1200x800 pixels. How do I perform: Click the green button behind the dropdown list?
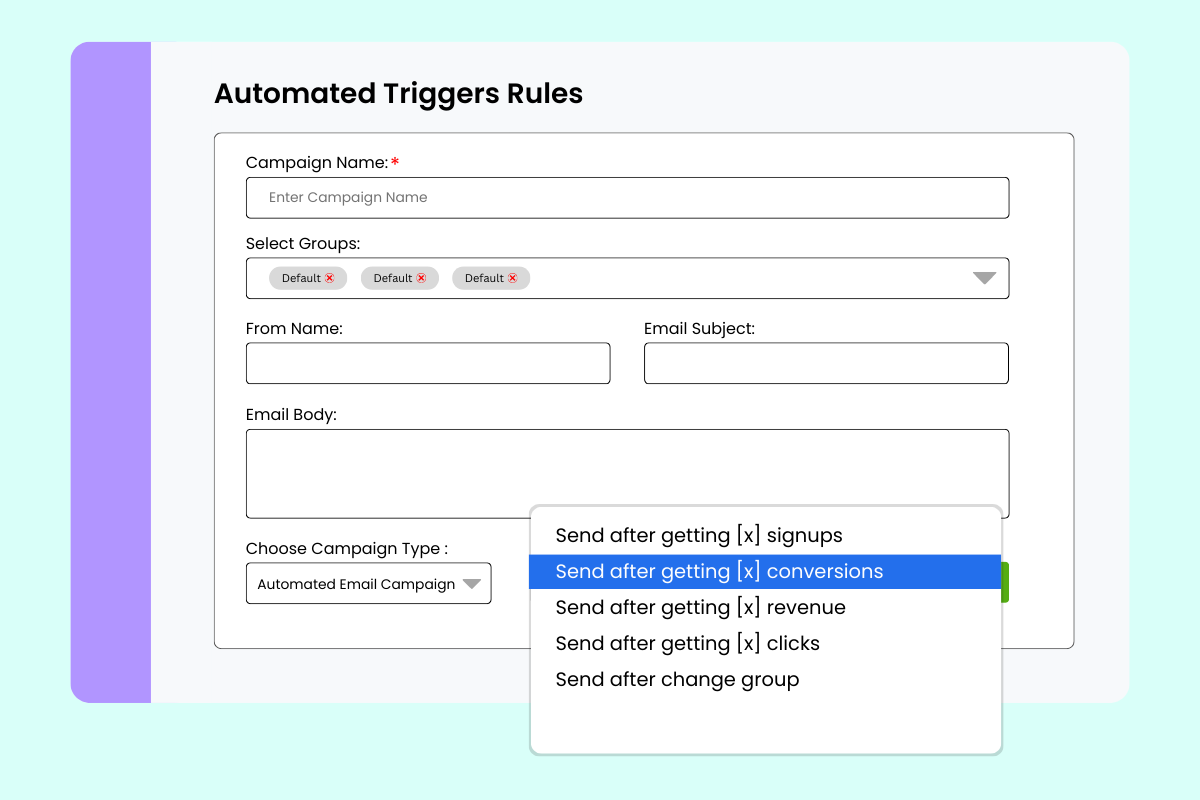point(1005,582)
